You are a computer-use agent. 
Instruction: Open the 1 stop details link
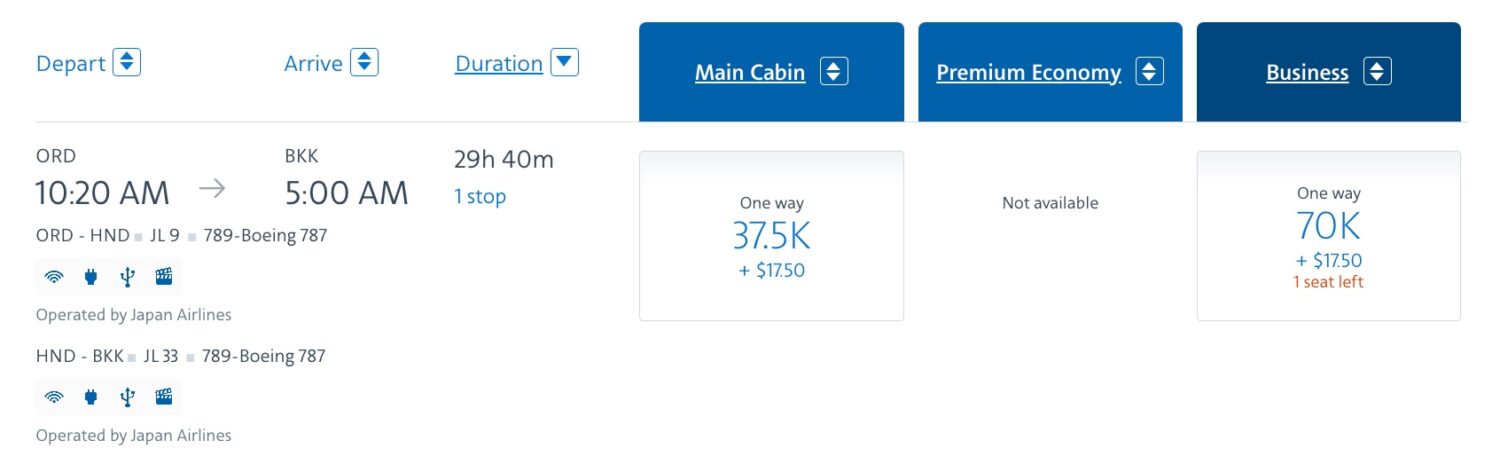(x=480, y=197)
